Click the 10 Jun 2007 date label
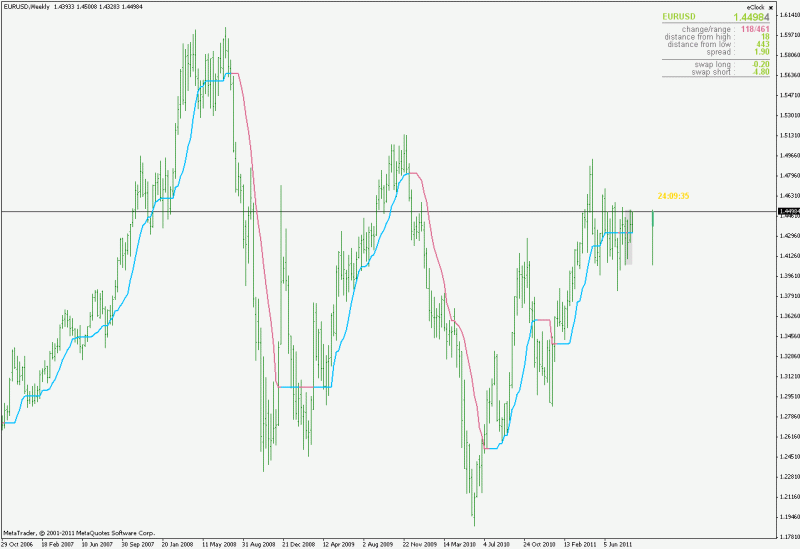The width and height of the screenshot is (800, 549). point(97,544)
